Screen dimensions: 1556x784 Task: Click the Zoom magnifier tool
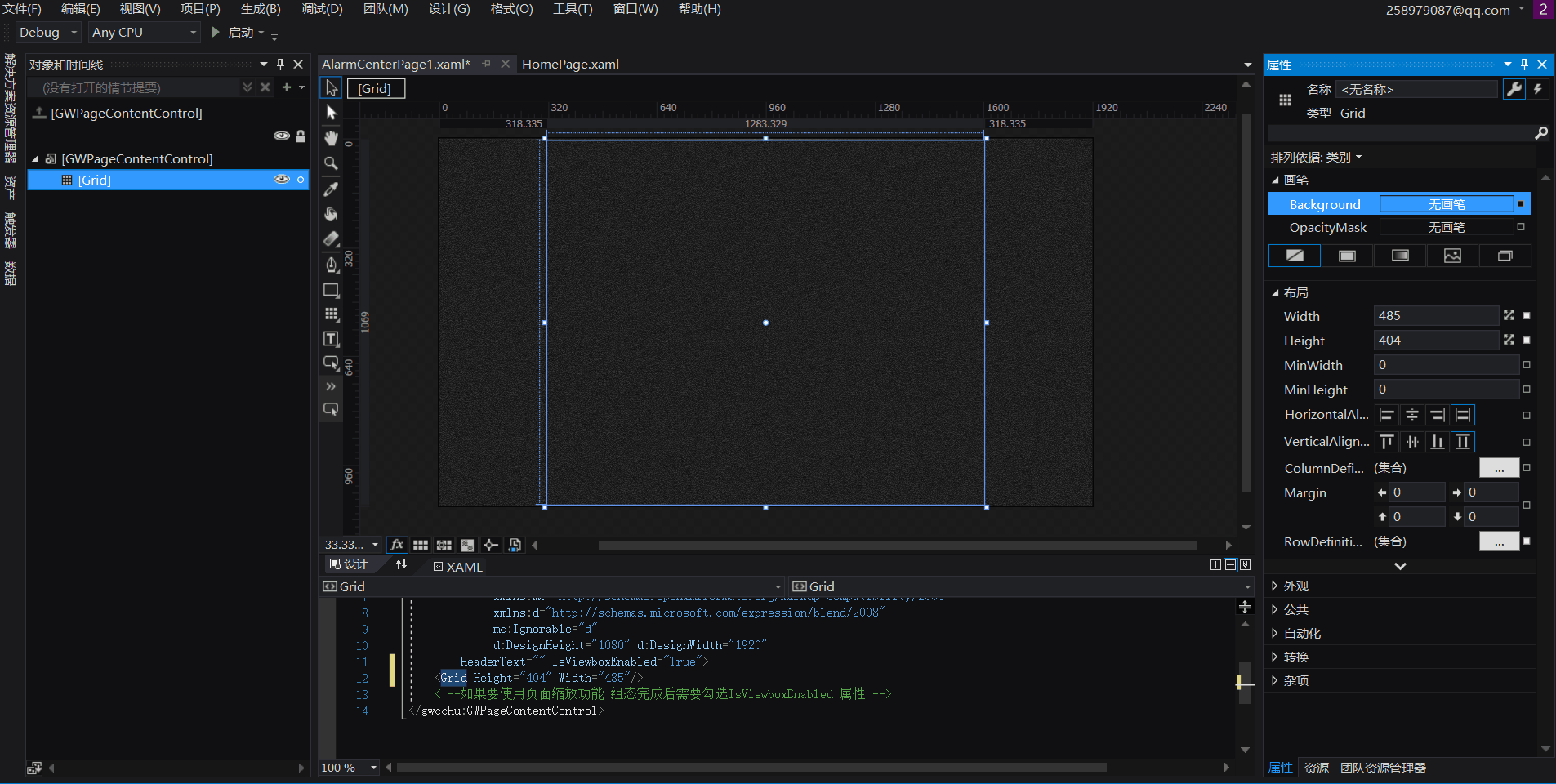click(331, 163)
